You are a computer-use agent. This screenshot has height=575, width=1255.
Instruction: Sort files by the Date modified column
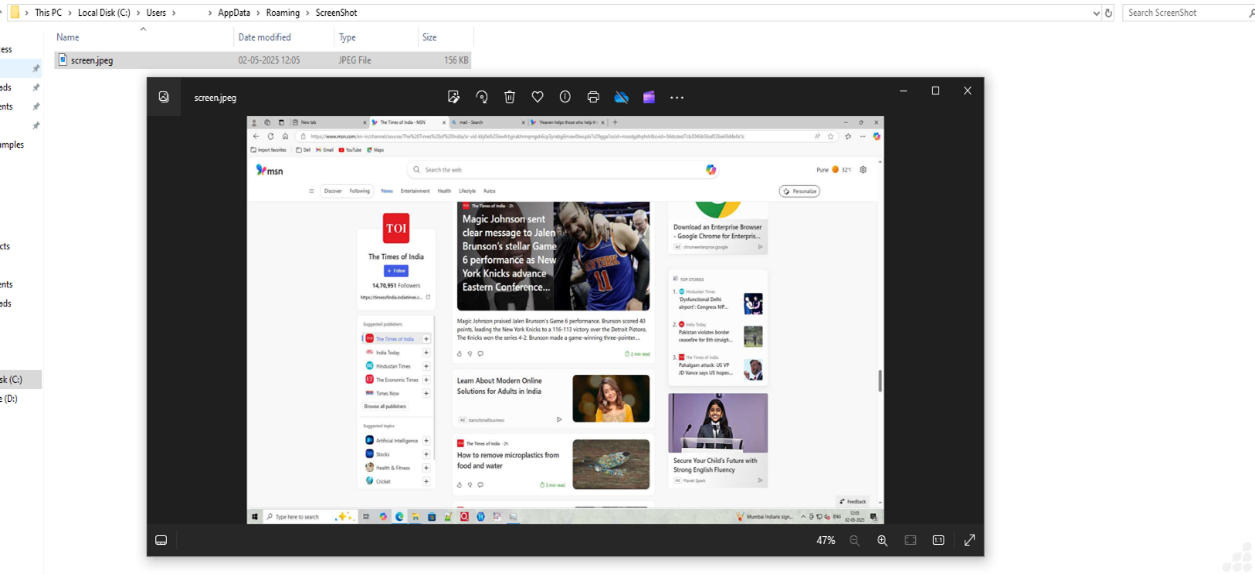pyautogui.click(x=265, y=37)
